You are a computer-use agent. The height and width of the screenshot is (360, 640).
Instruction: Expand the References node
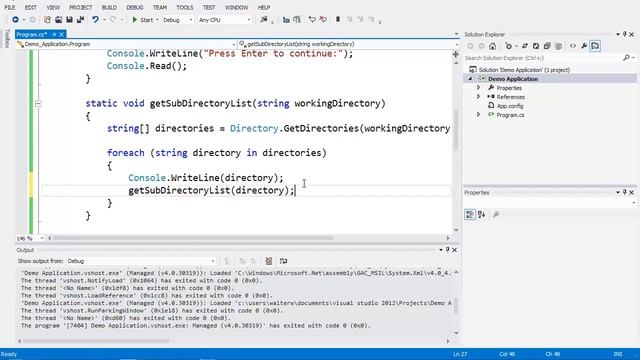point(478,97)
